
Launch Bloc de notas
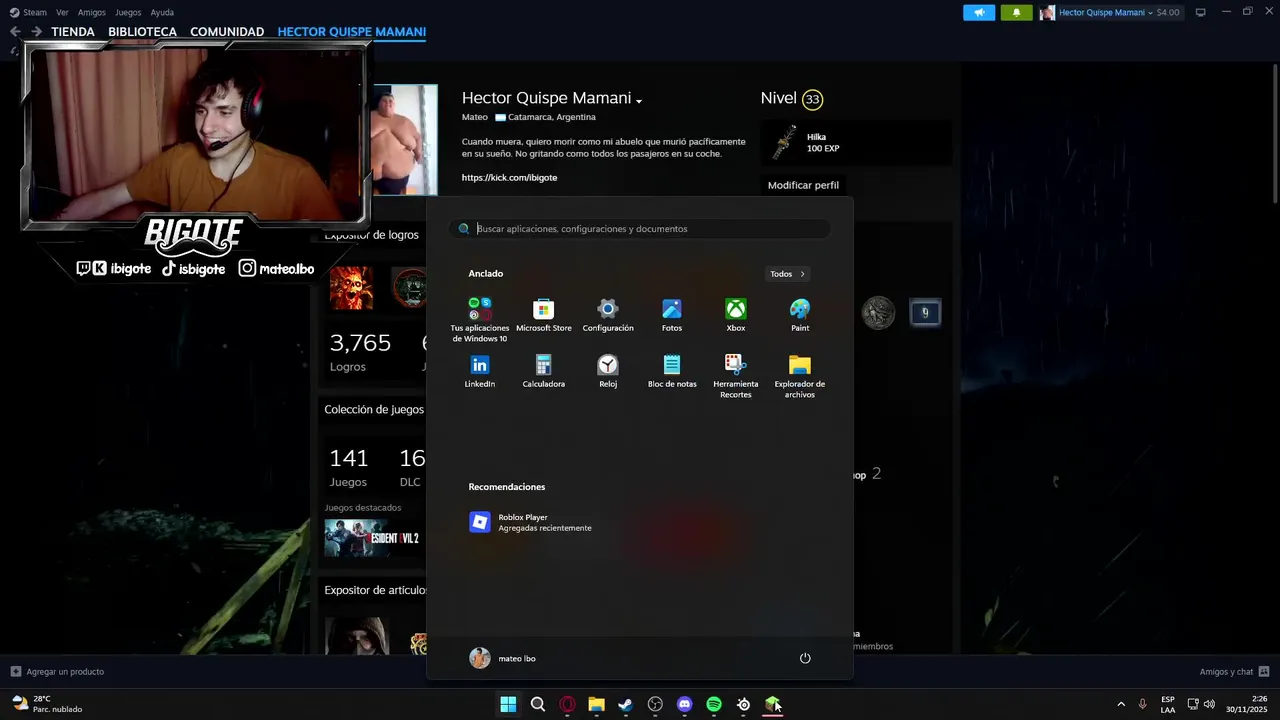coord(672,371)
